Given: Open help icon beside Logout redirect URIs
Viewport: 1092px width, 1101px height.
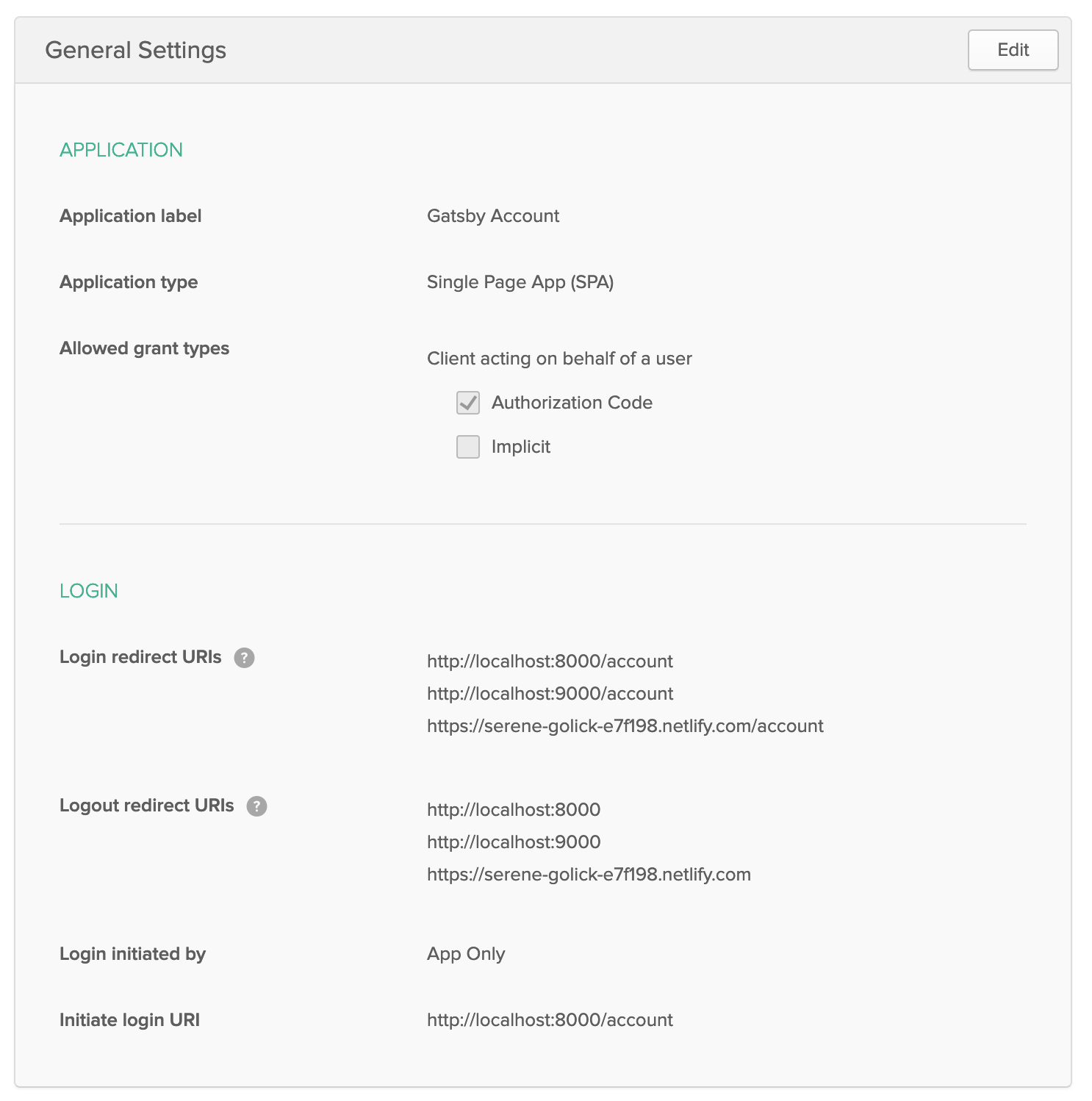Looking at the screenshot, I should click(x=256, y=806).
